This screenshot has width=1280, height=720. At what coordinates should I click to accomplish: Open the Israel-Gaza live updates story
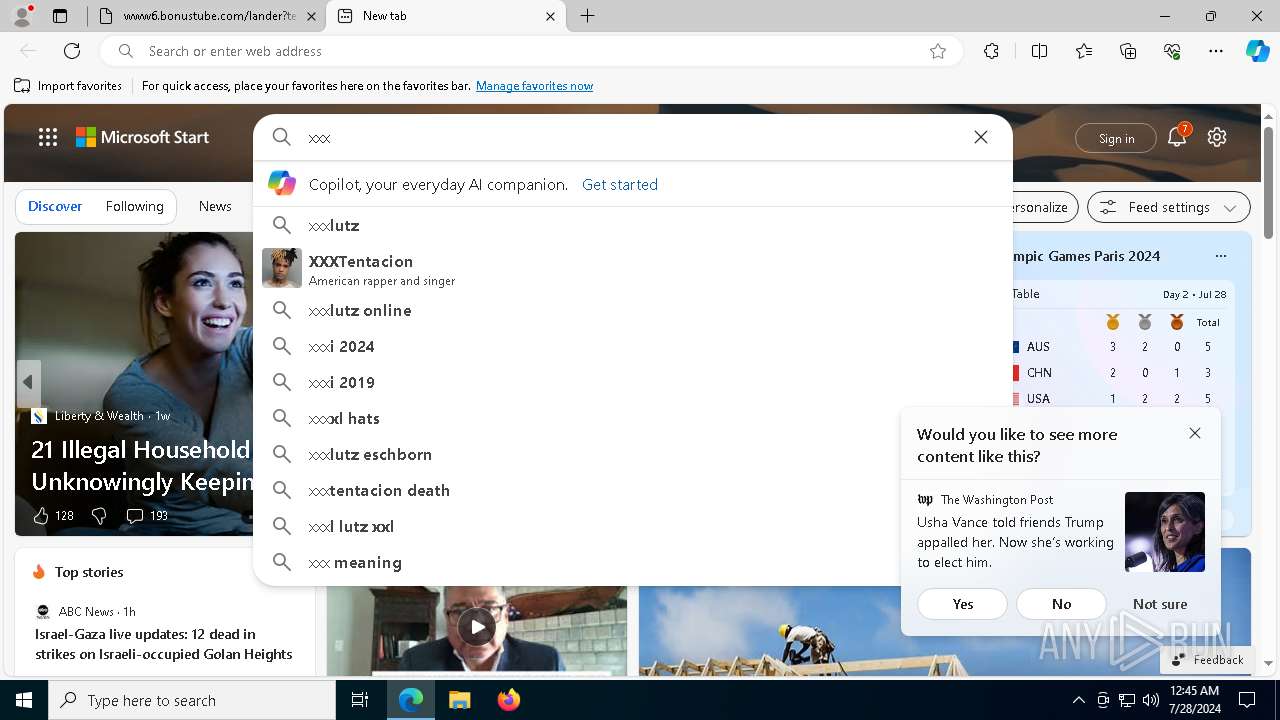click(x=164, y=644)
